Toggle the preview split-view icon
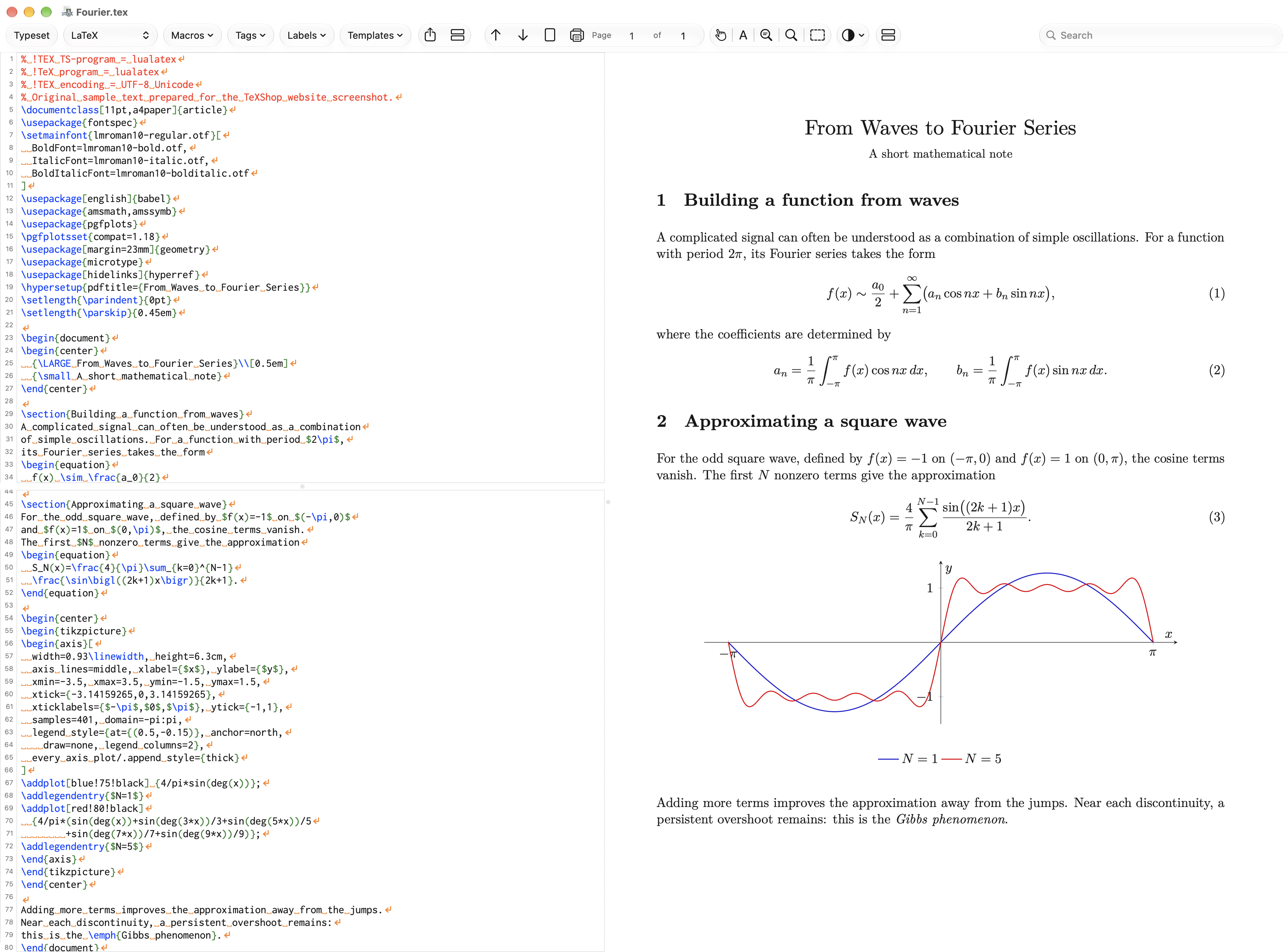 (889, 35)
